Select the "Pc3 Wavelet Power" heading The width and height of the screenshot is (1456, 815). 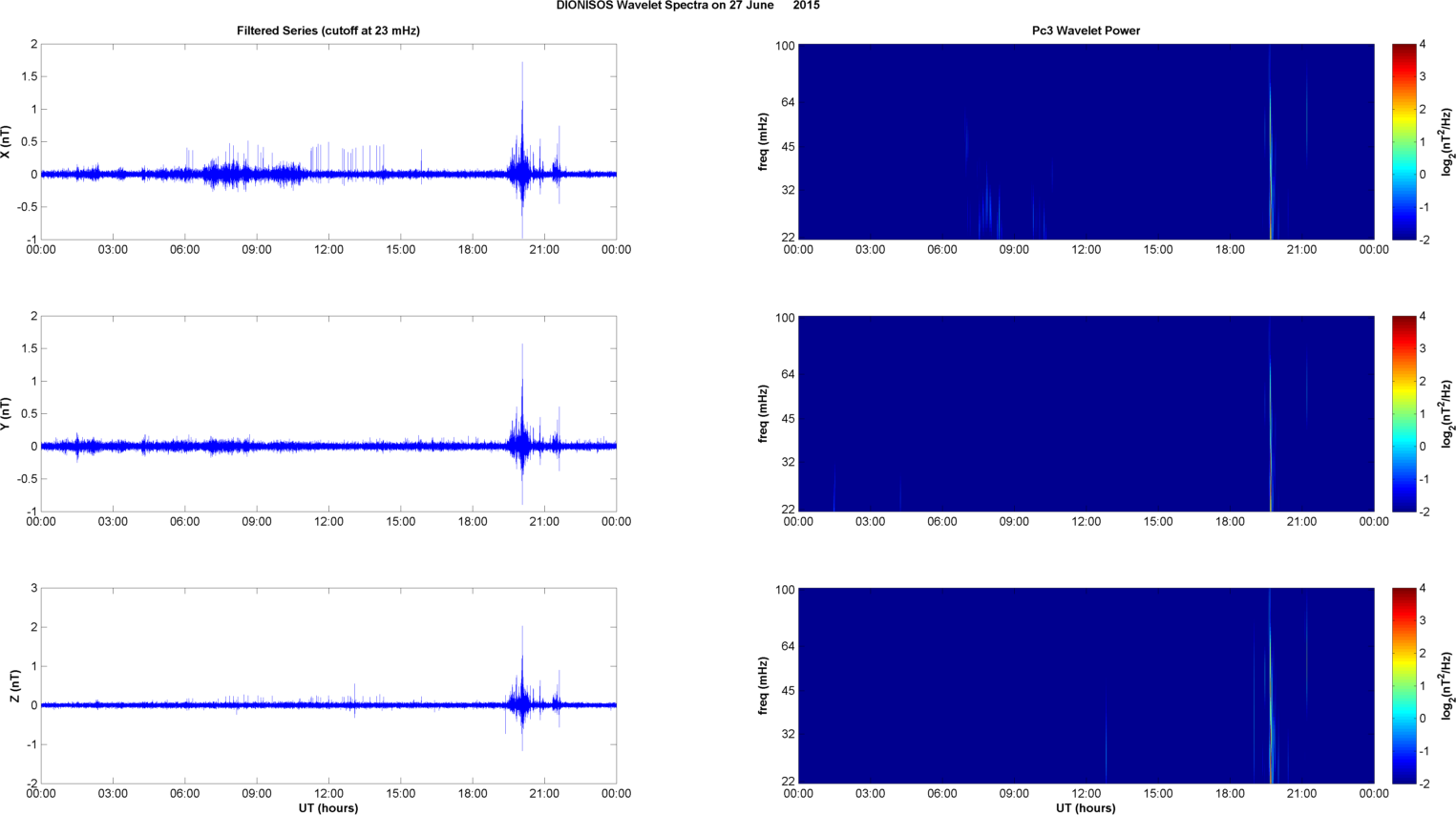pyautogui.click(x=1086, y=31)
